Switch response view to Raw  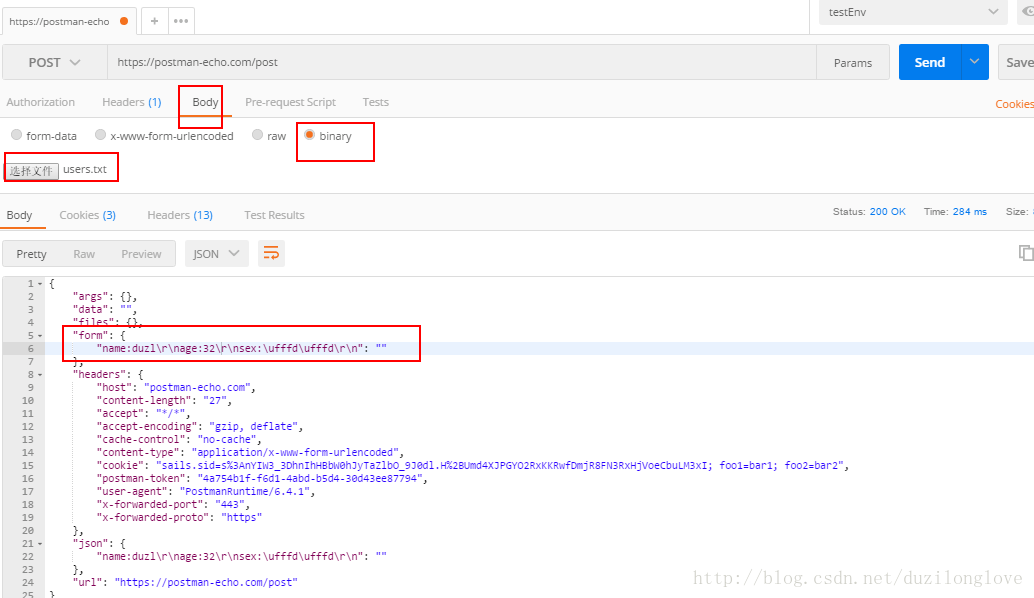point(84,254)
